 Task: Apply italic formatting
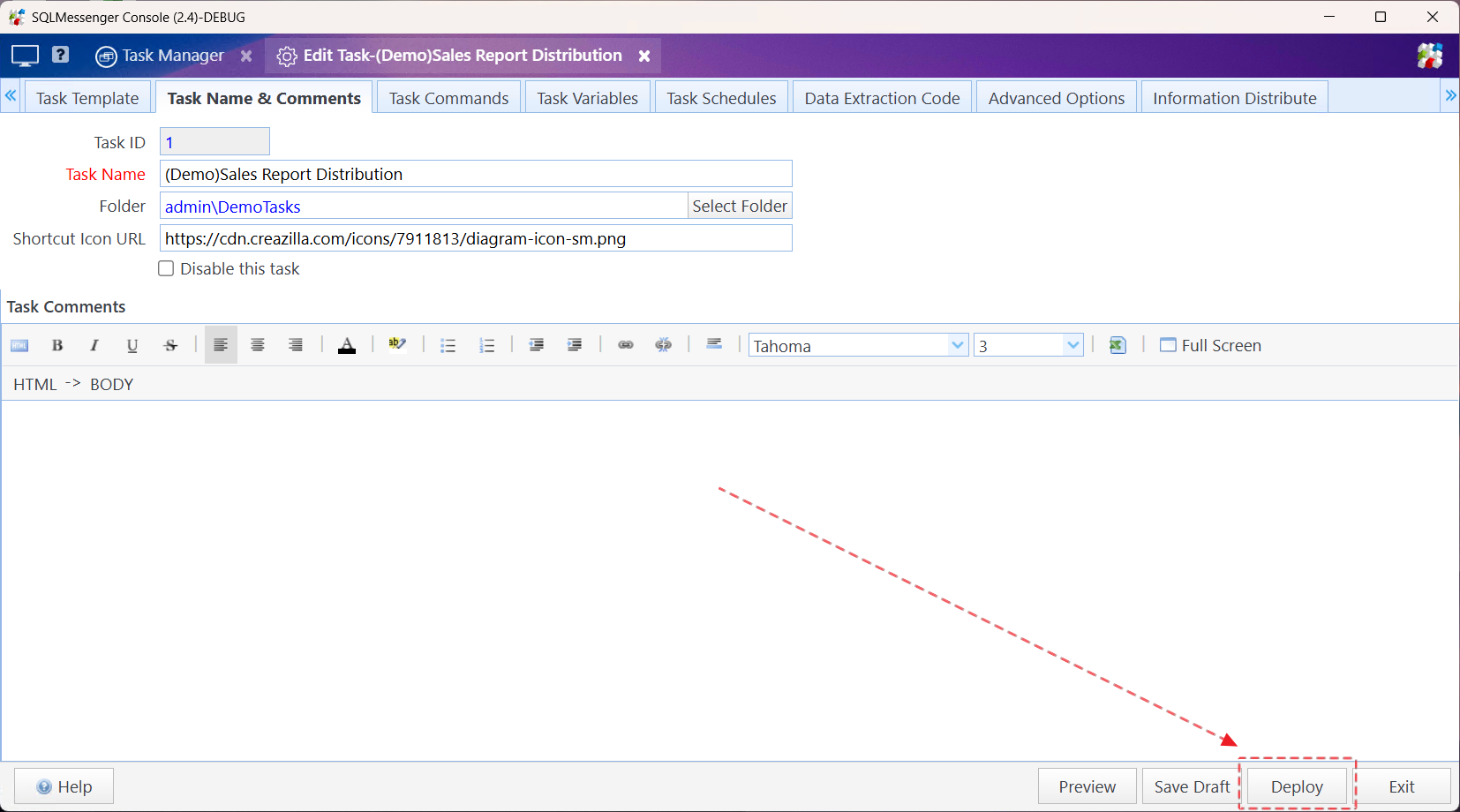coord(94,345)
